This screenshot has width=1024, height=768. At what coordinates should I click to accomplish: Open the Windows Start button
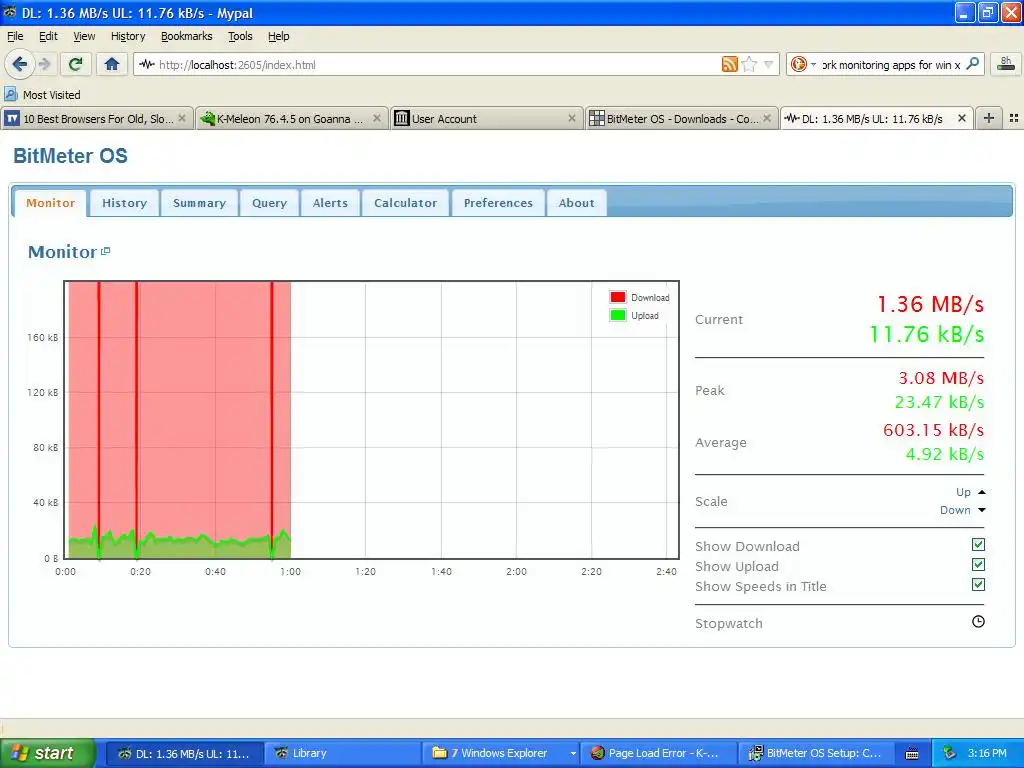pyautogui.click(x=47, y=753)
